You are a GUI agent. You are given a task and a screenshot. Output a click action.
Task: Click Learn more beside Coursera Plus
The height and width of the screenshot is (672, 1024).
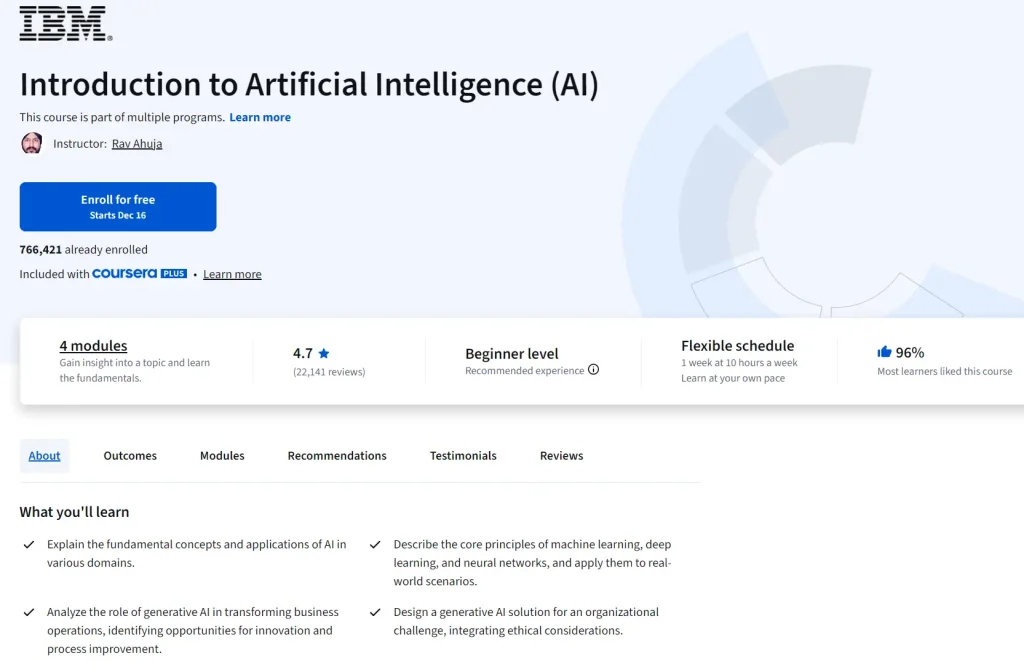(232, 273)
